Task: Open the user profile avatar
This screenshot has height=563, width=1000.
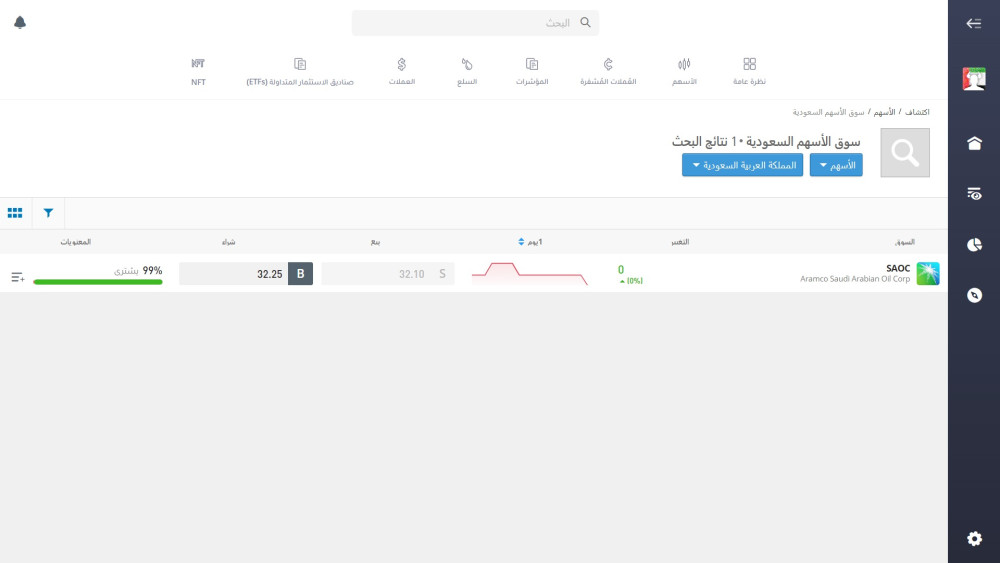Action: [974, 79]
